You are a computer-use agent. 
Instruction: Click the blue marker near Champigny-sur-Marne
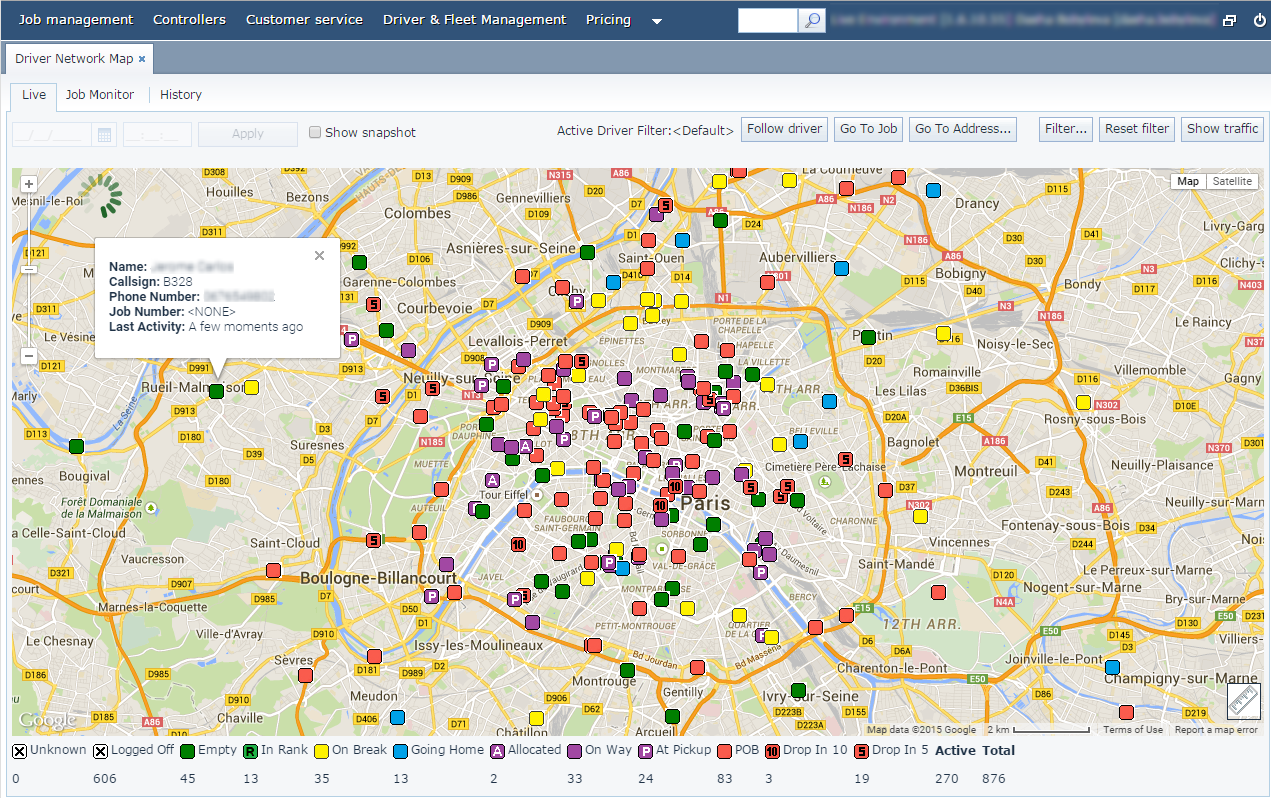1112,667
